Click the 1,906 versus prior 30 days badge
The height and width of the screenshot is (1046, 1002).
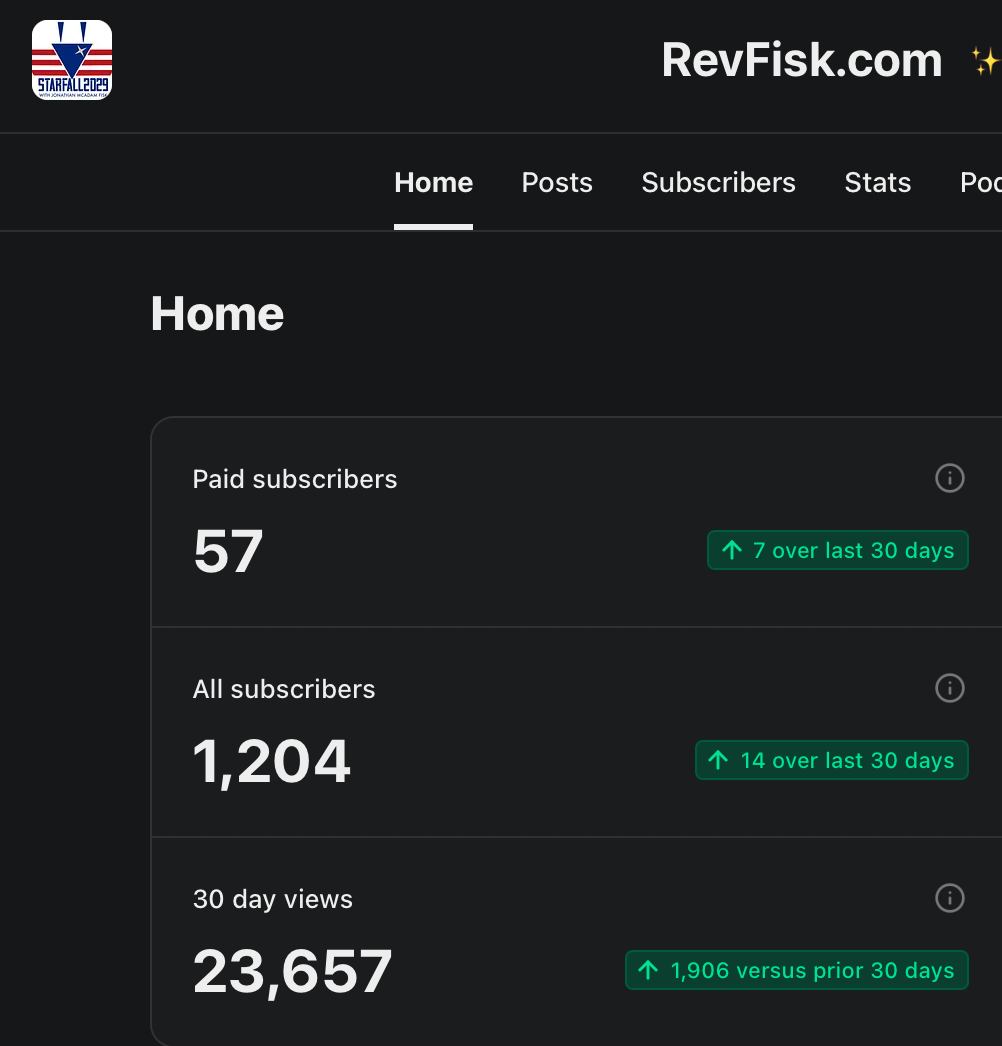(797, 970)
